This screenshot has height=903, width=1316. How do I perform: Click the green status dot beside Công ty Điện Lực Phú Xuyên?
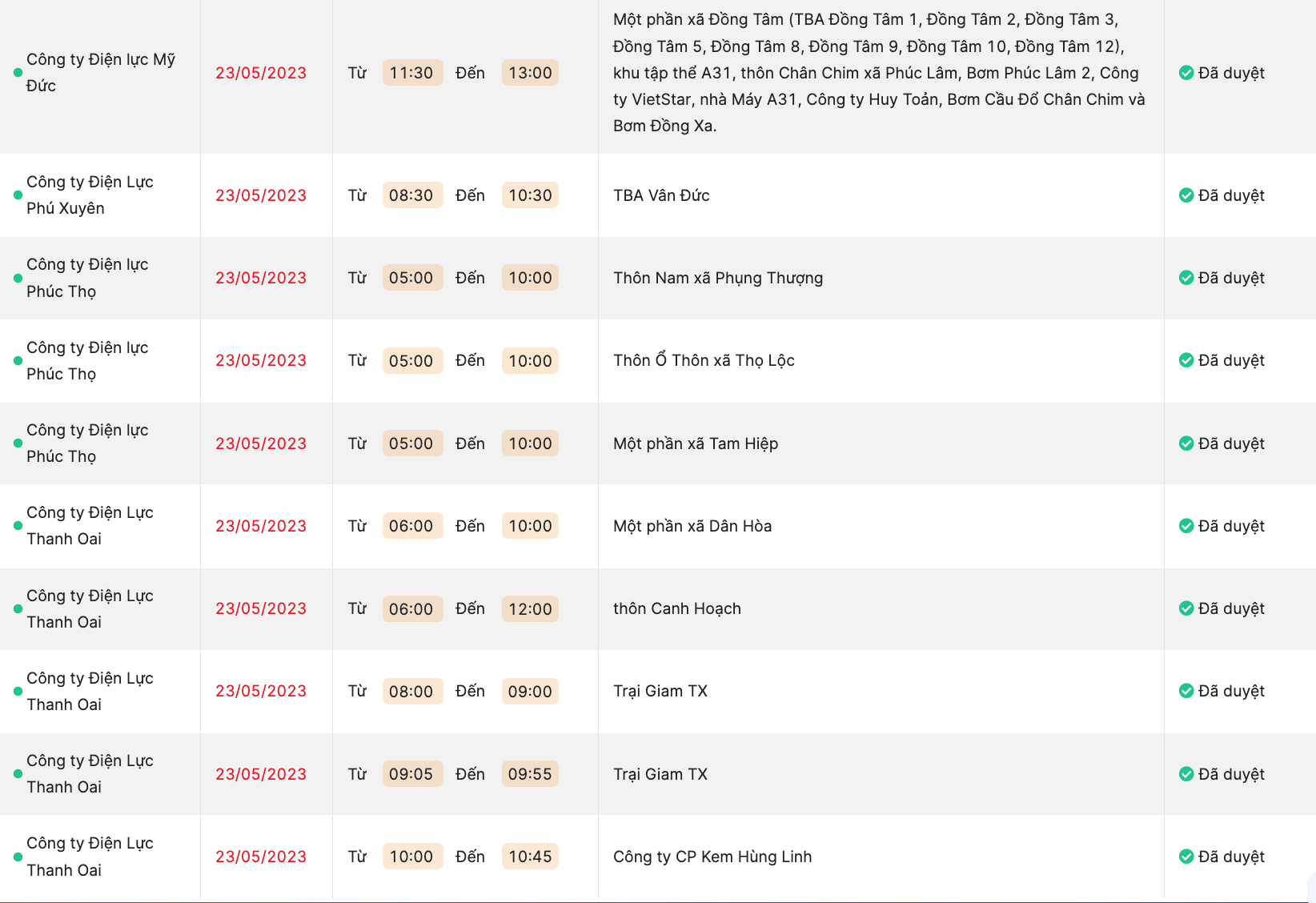pyautogui.click(x=18, y=195)
